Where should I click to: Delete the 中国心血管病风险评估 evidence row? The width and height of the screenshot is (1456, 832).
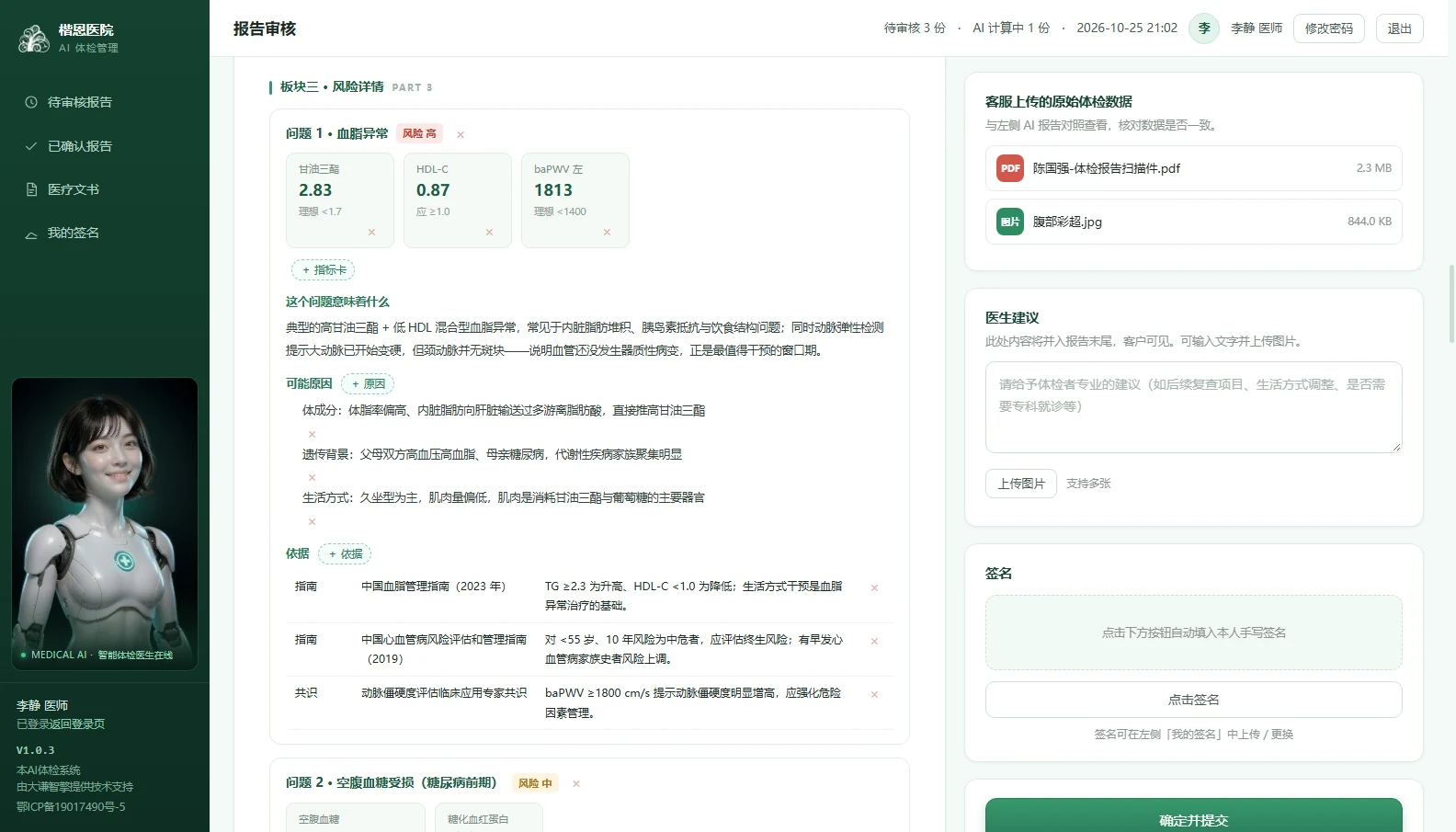coord(874,642)
